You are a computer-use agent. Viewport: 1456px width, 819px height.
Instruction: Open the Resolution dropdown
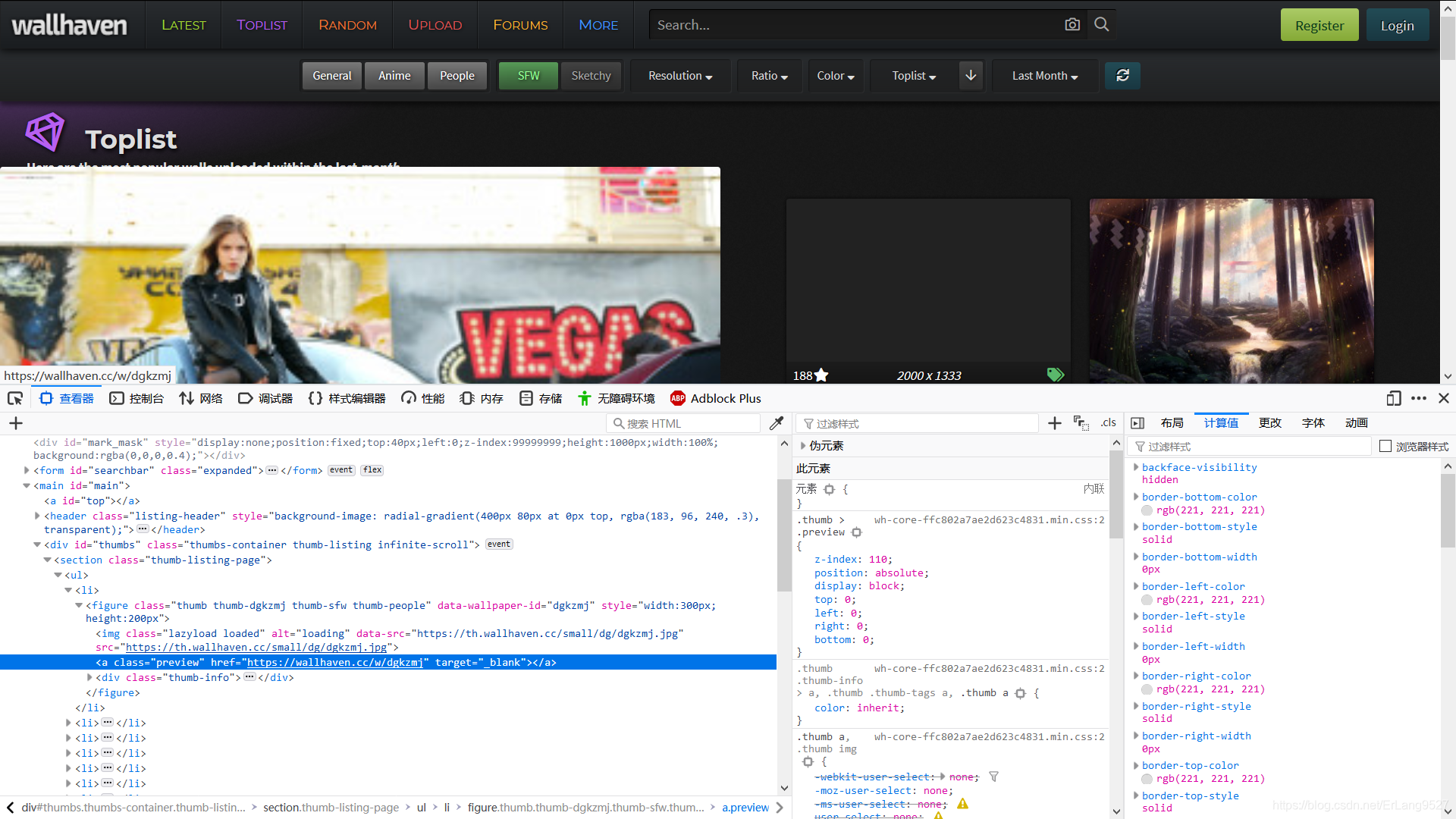(680, 76)
